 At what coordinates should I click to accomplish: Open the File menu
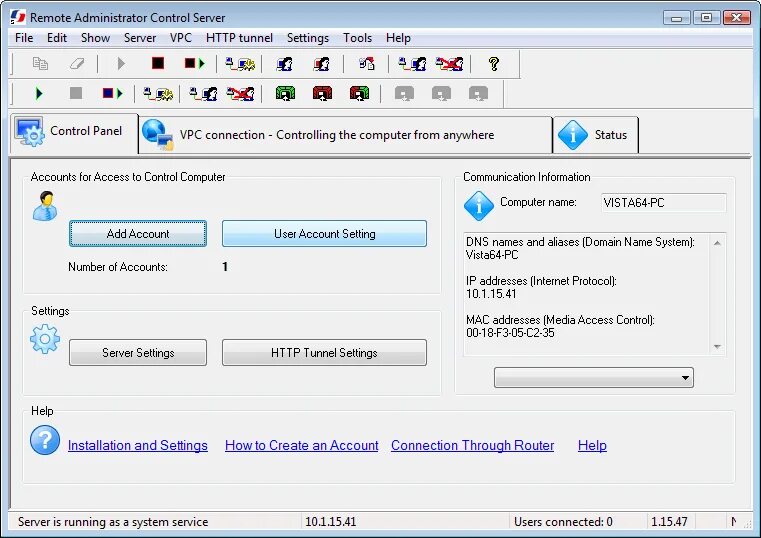(24, 38)
